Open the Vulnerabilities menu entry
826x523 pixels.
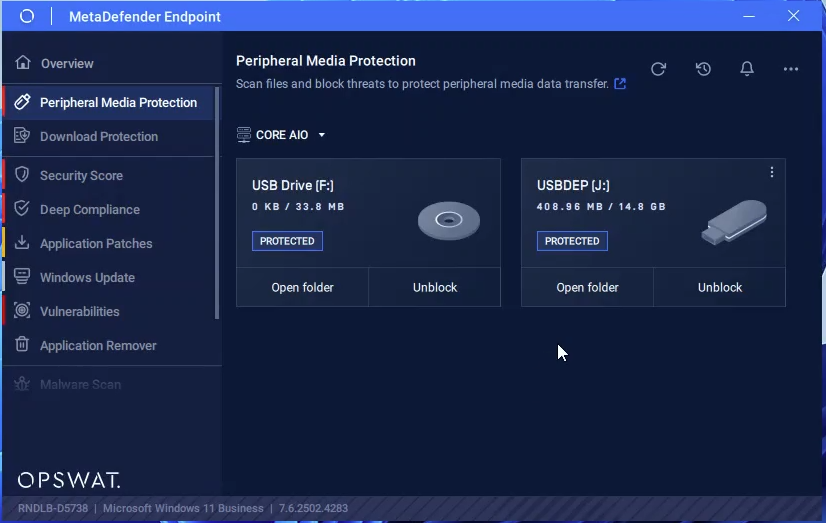pyautogui.click(x=80, y=311)
